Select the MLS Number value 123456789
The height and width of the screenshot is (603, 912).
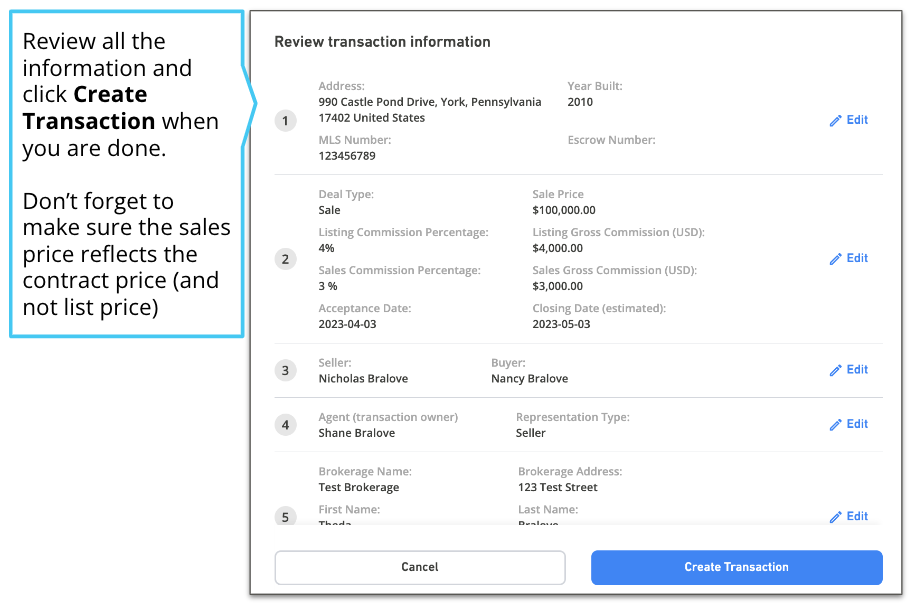click(x=345, y=156)
